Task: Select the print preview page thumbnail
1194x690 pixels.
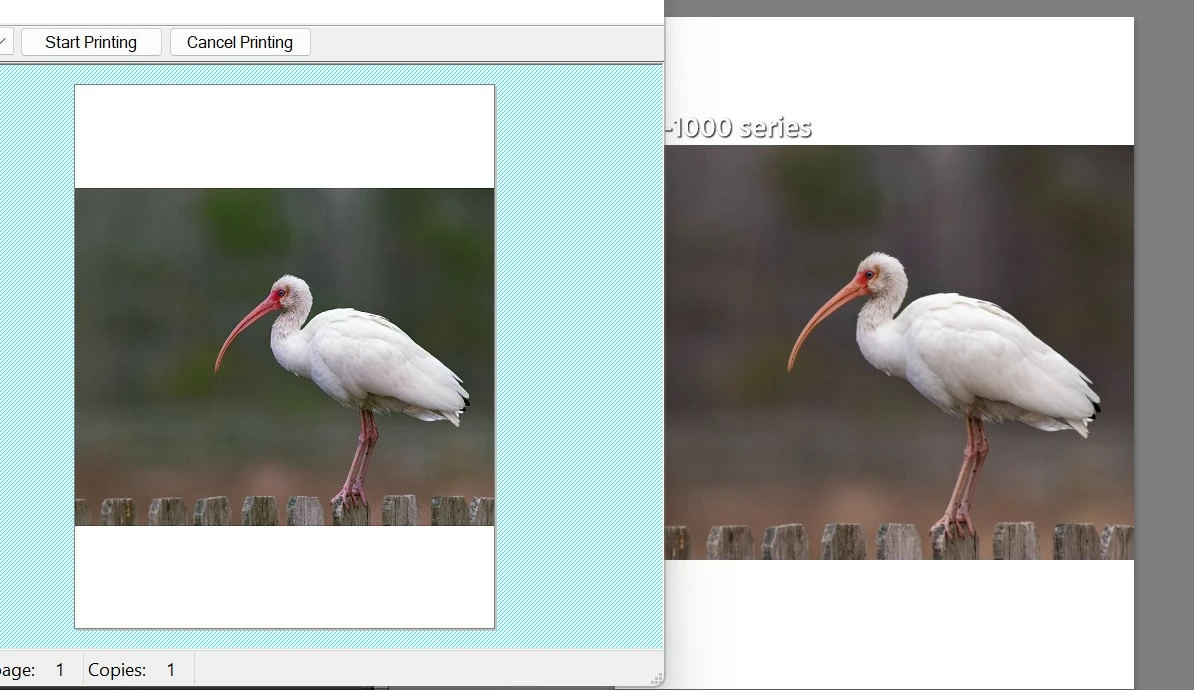Action: [284, 356]
